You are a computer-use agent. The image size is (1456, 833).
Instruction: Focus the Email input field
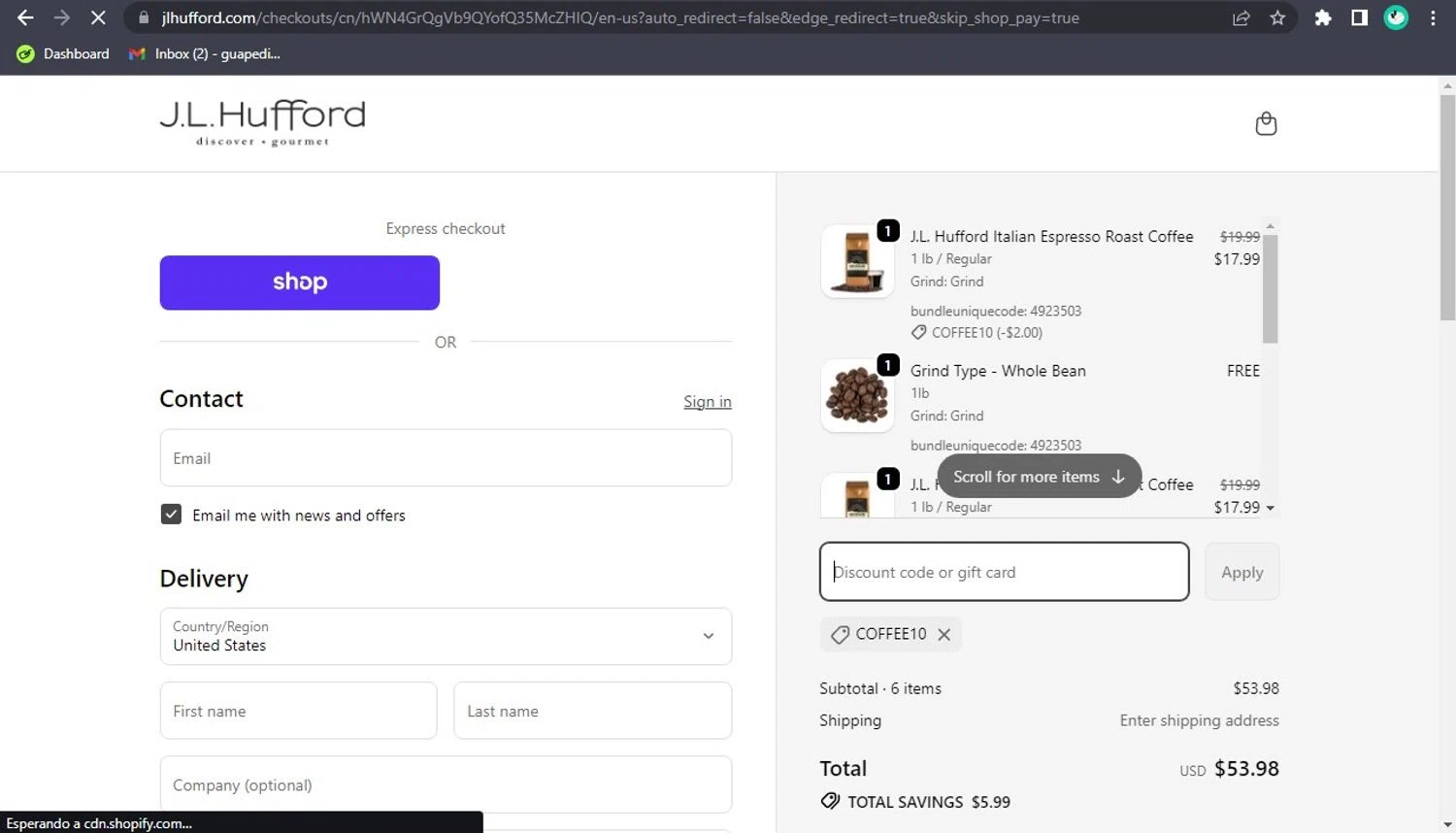tap(446, 458)
